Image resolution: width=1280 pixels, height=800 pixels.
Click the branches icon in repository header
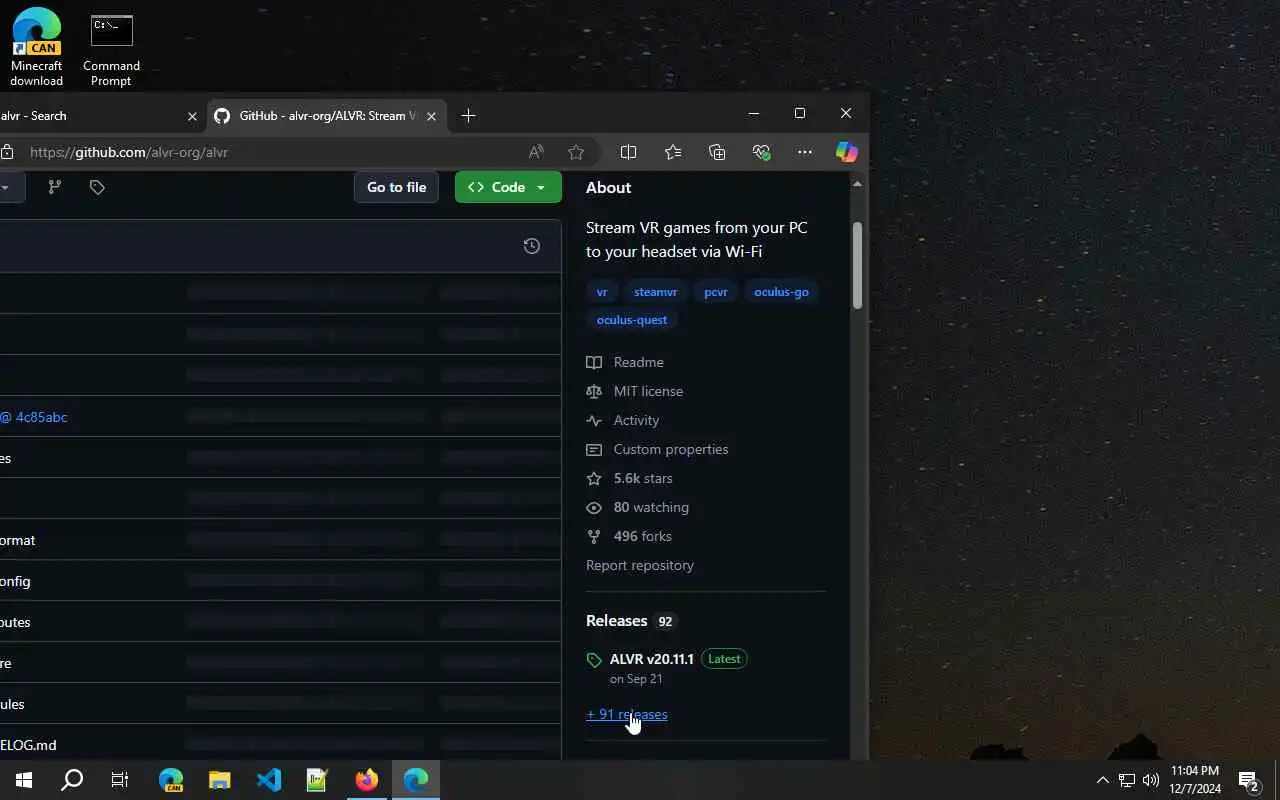(x=55, y=187)
